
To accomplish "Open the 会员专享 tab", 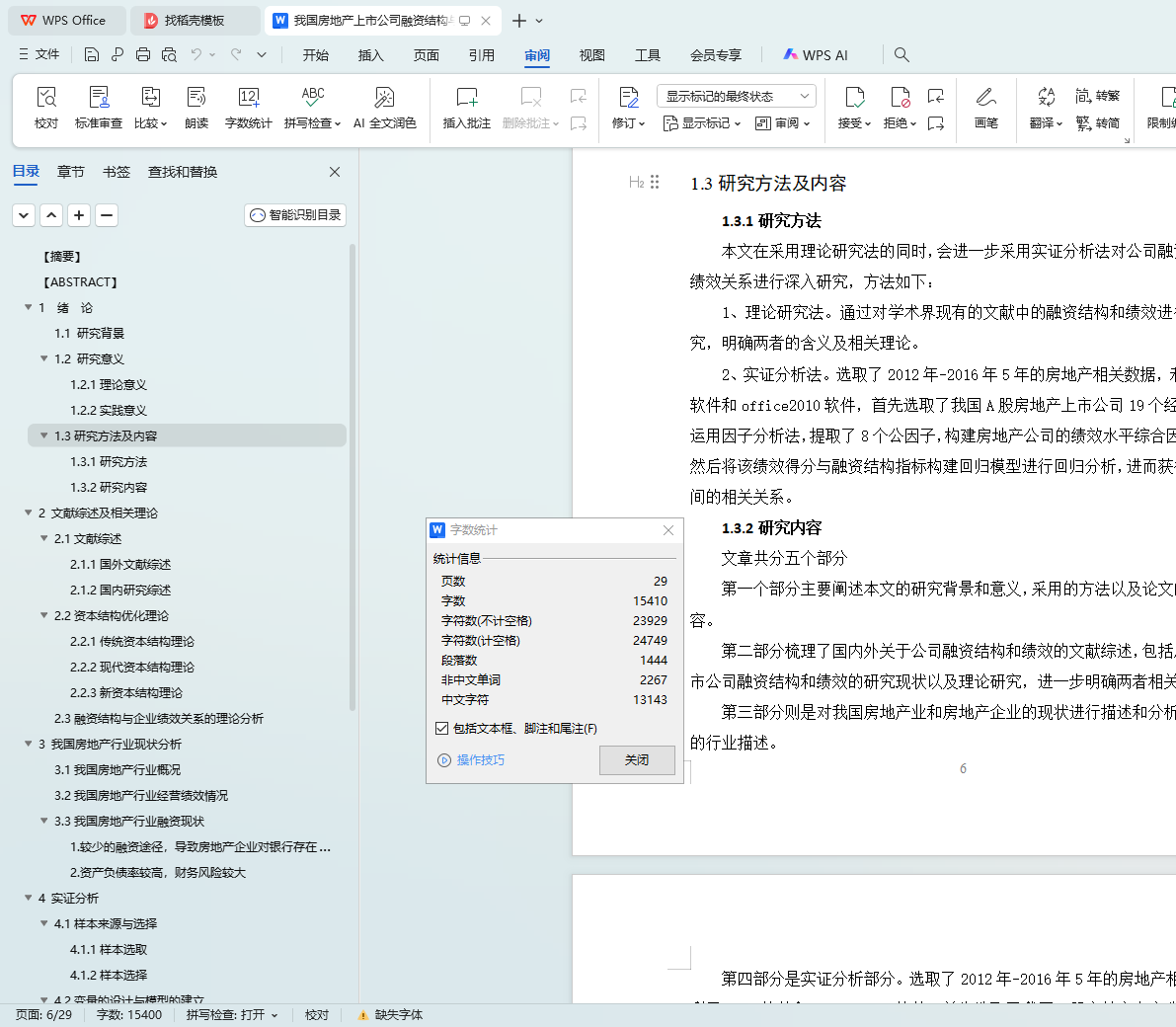I will tap(716, 54).
